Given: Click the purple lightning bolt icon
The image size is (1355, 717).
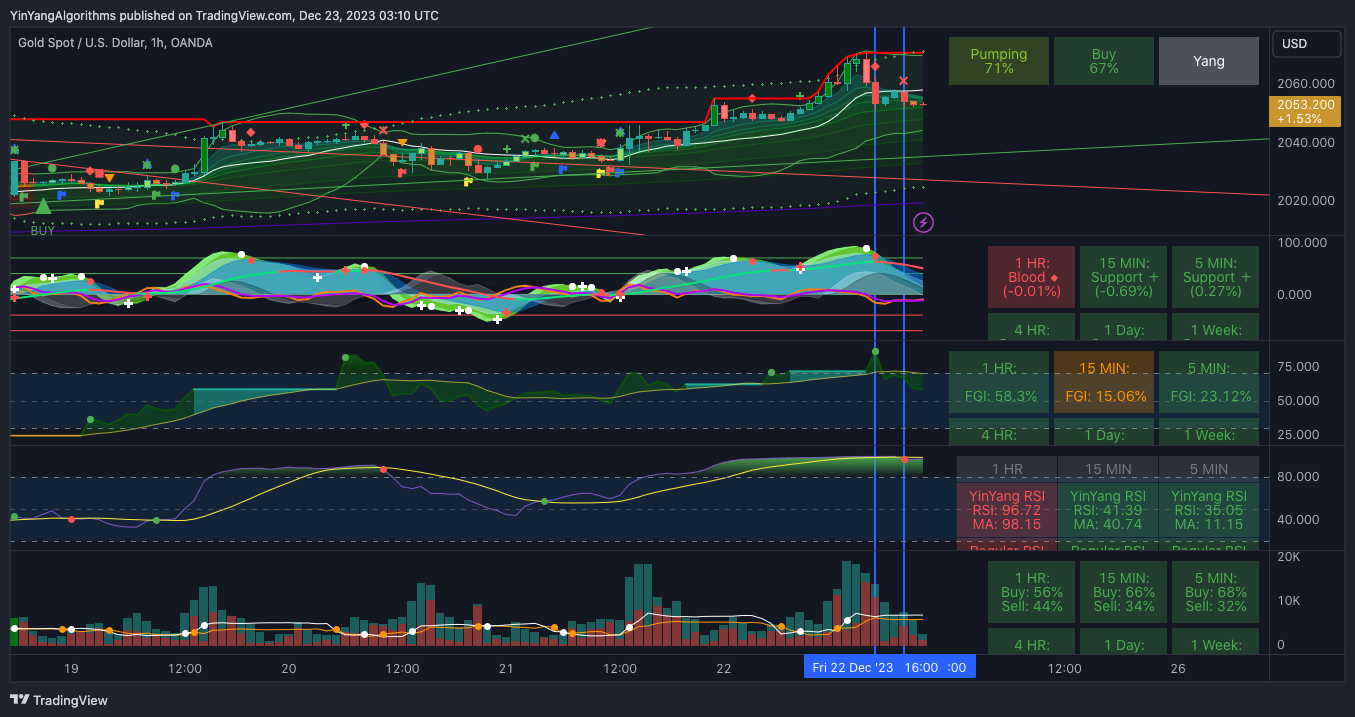Looking at the screenshot, I should tap(924, 222).
